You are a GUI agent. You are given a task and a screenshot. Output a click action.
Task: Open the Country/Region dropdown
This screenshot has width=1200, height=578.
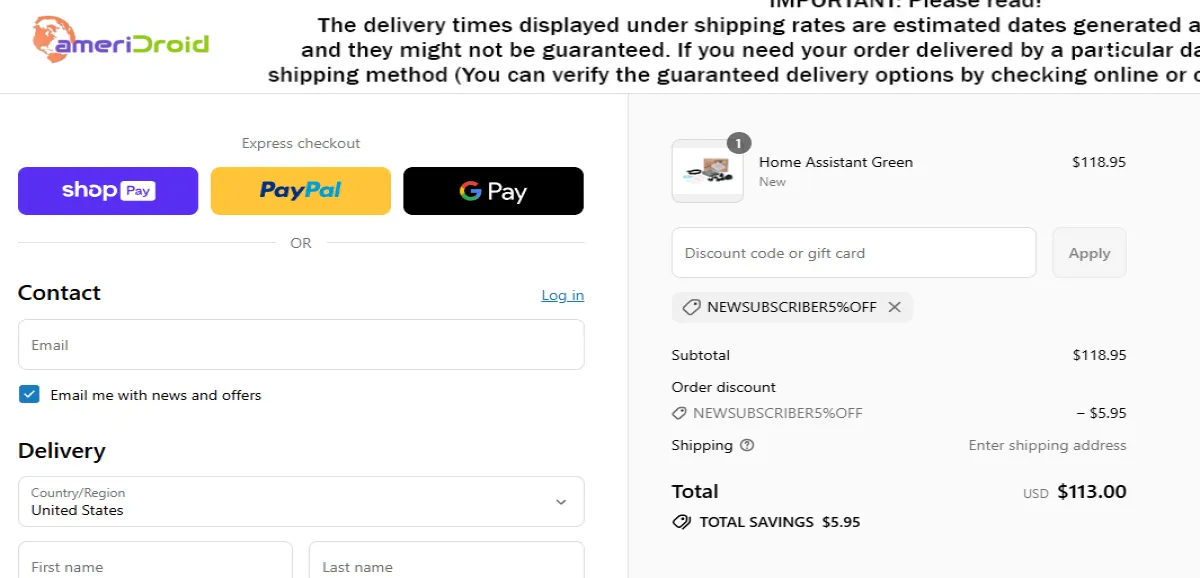pos(300,501)
